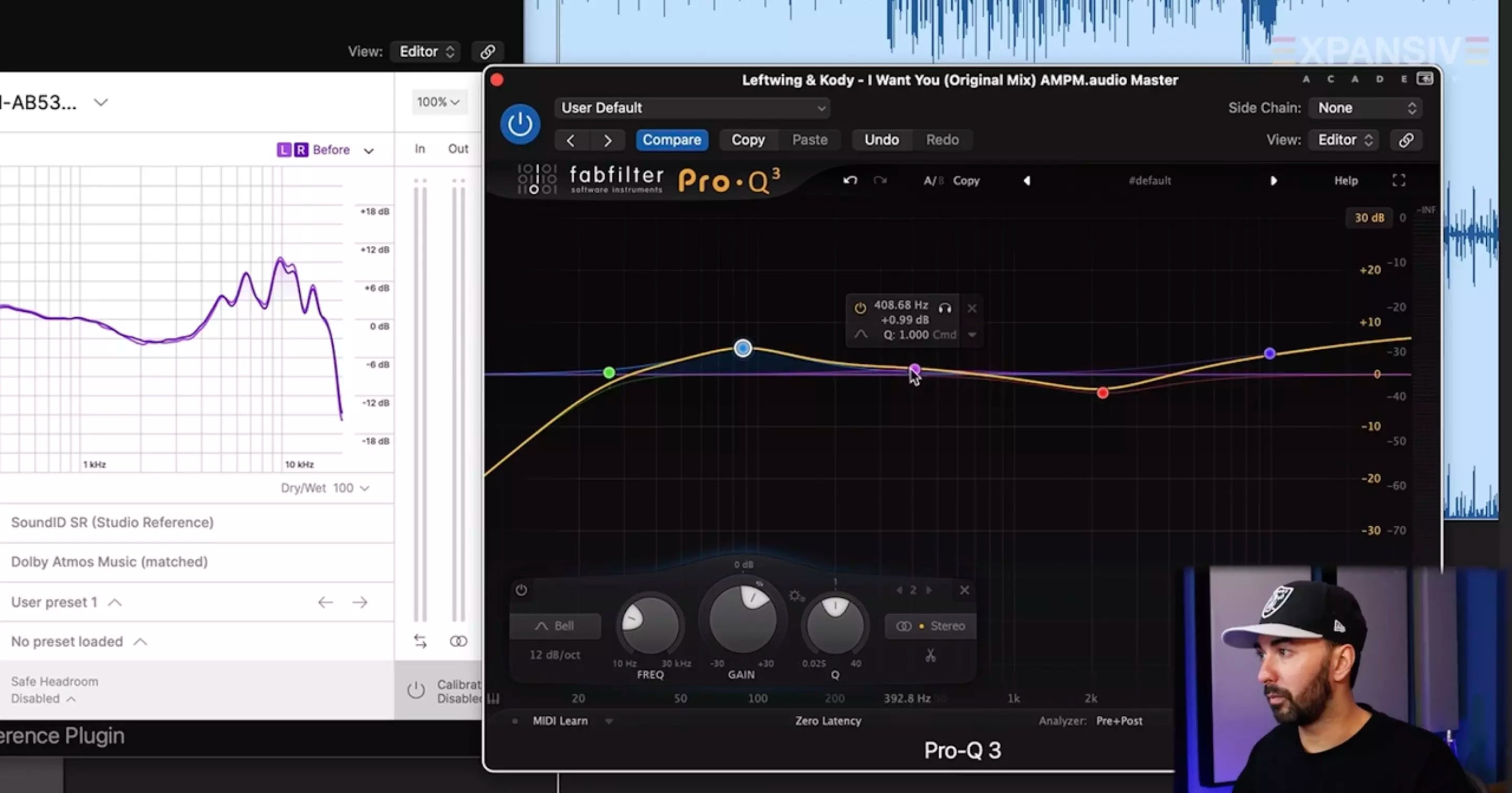Screen dimensions: 1512x793
Task: Click the FabFilter undo arrow icon
Action: click(850, 180)
